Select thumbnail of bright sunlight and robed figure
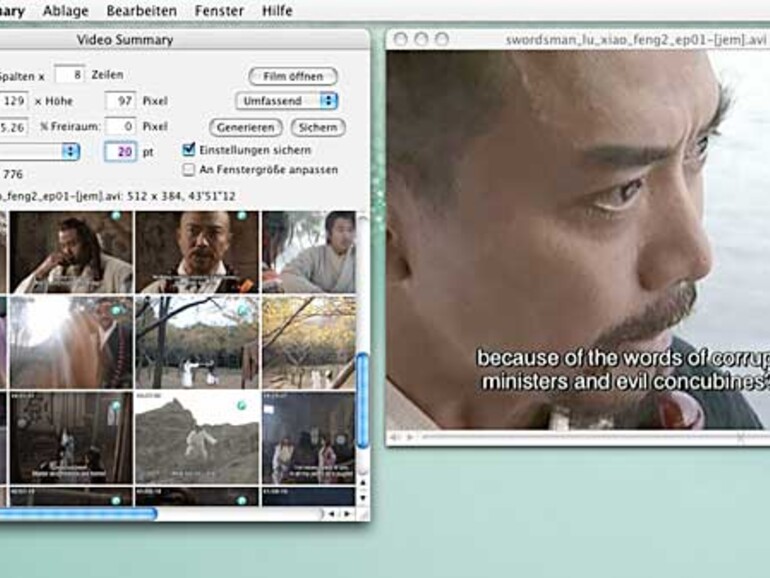 tap(71, 342)
